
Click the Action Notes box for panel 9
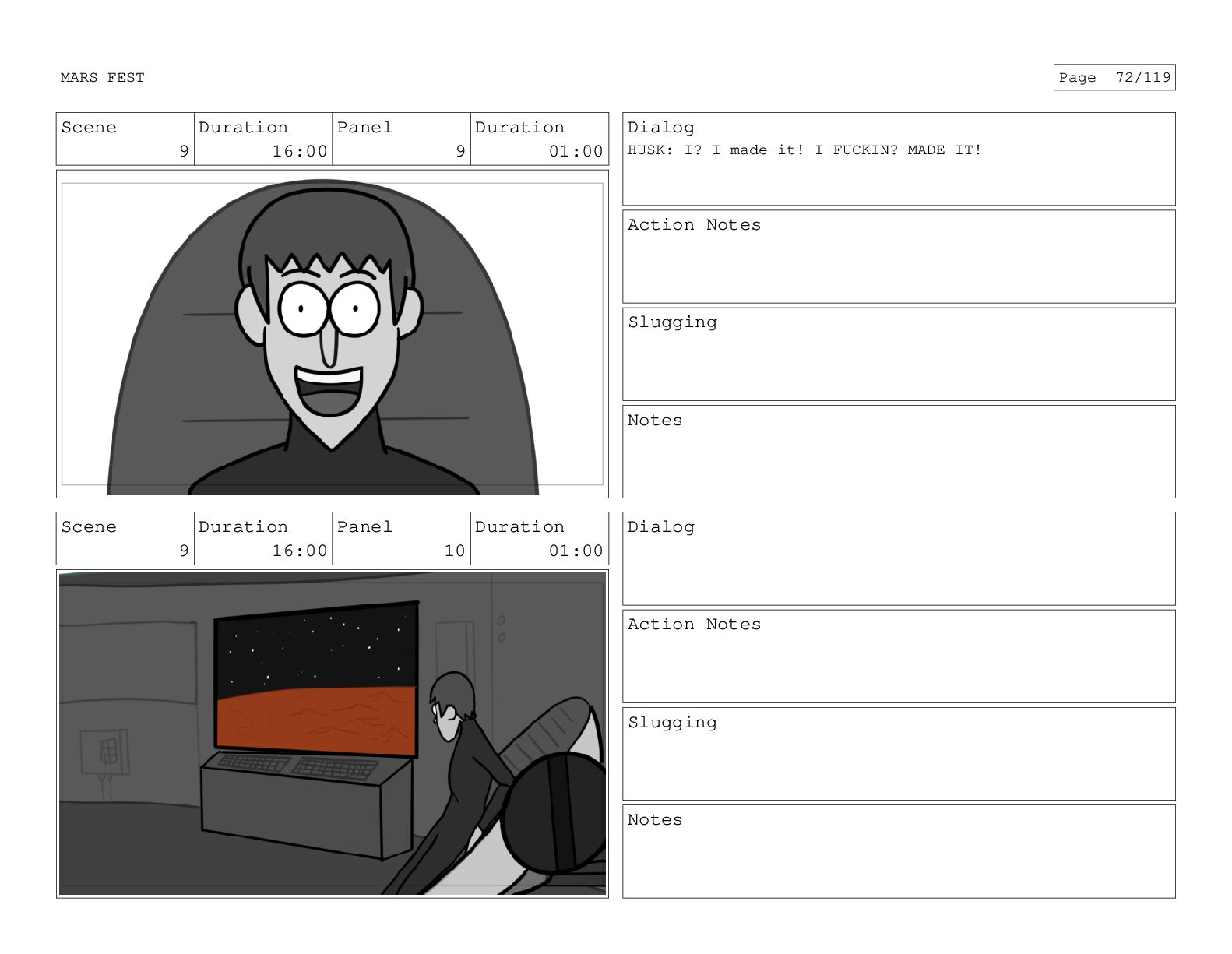coord(899,257)
